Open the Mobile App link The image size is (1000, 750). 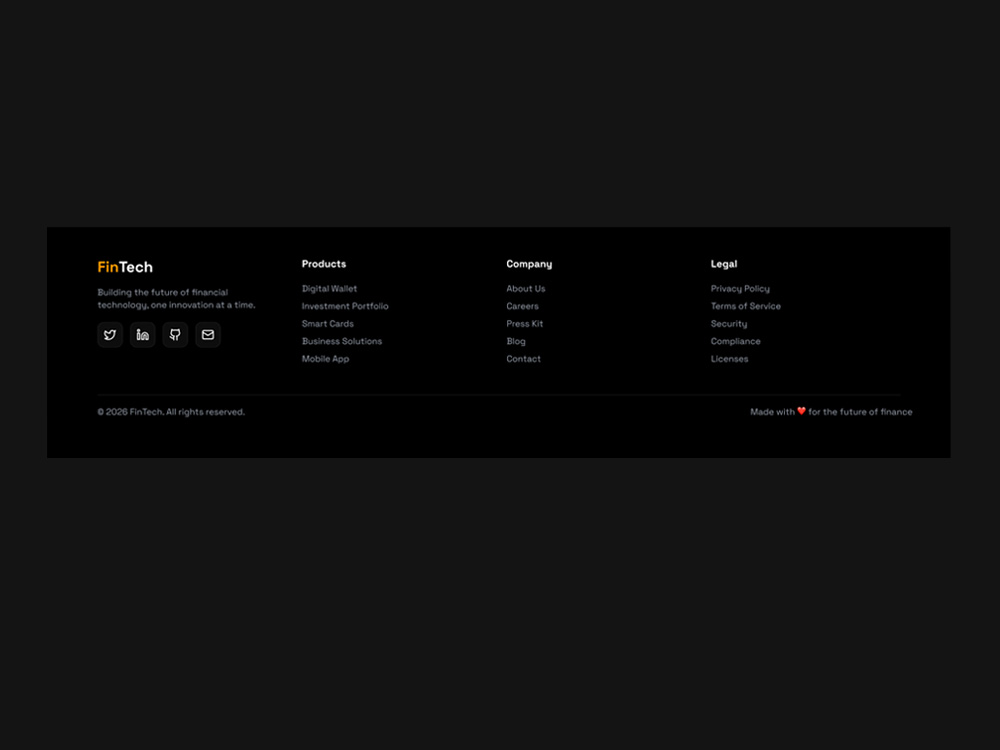click(325, 359)
